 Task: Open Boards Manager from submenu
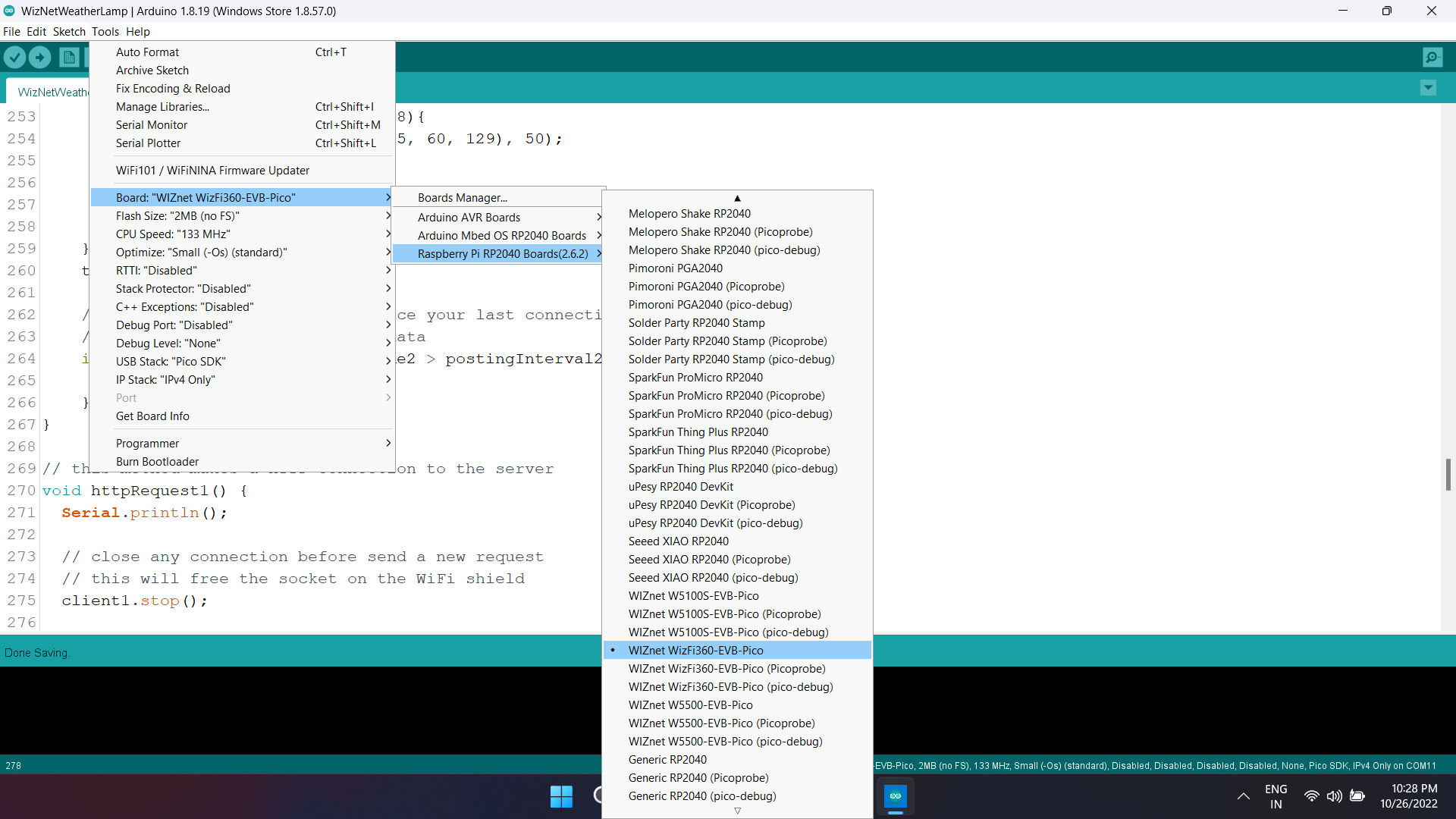pyautogui.click(x=462, y=198)
